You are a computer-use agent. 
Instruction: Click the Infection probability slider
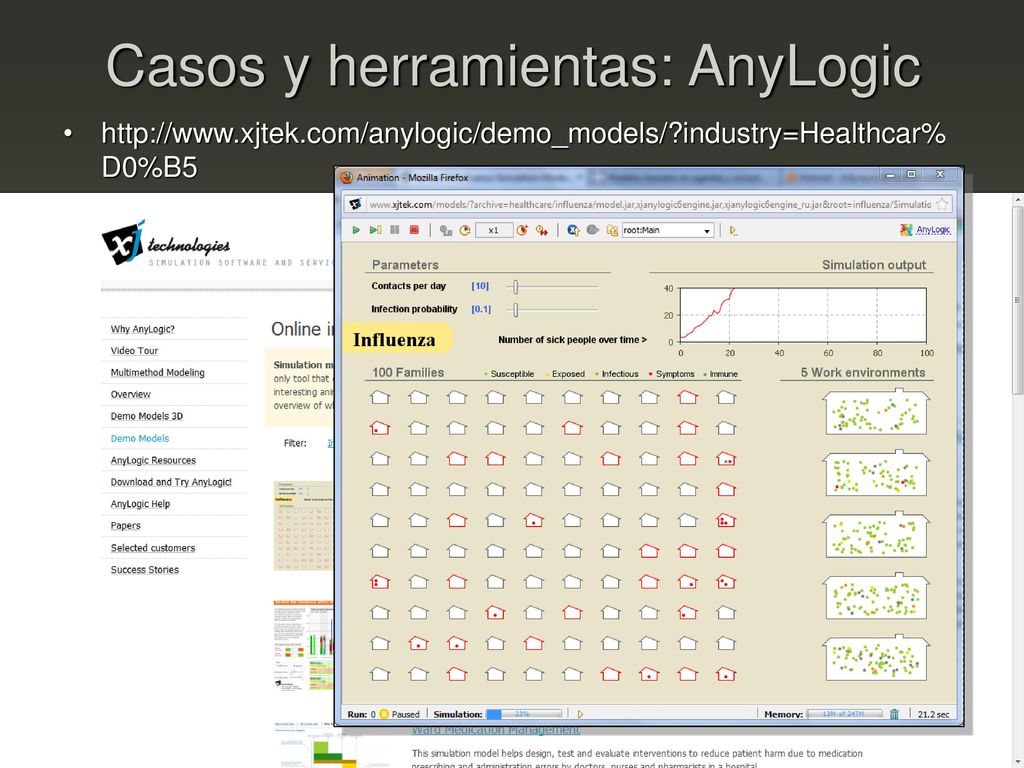tap(552, 310)
